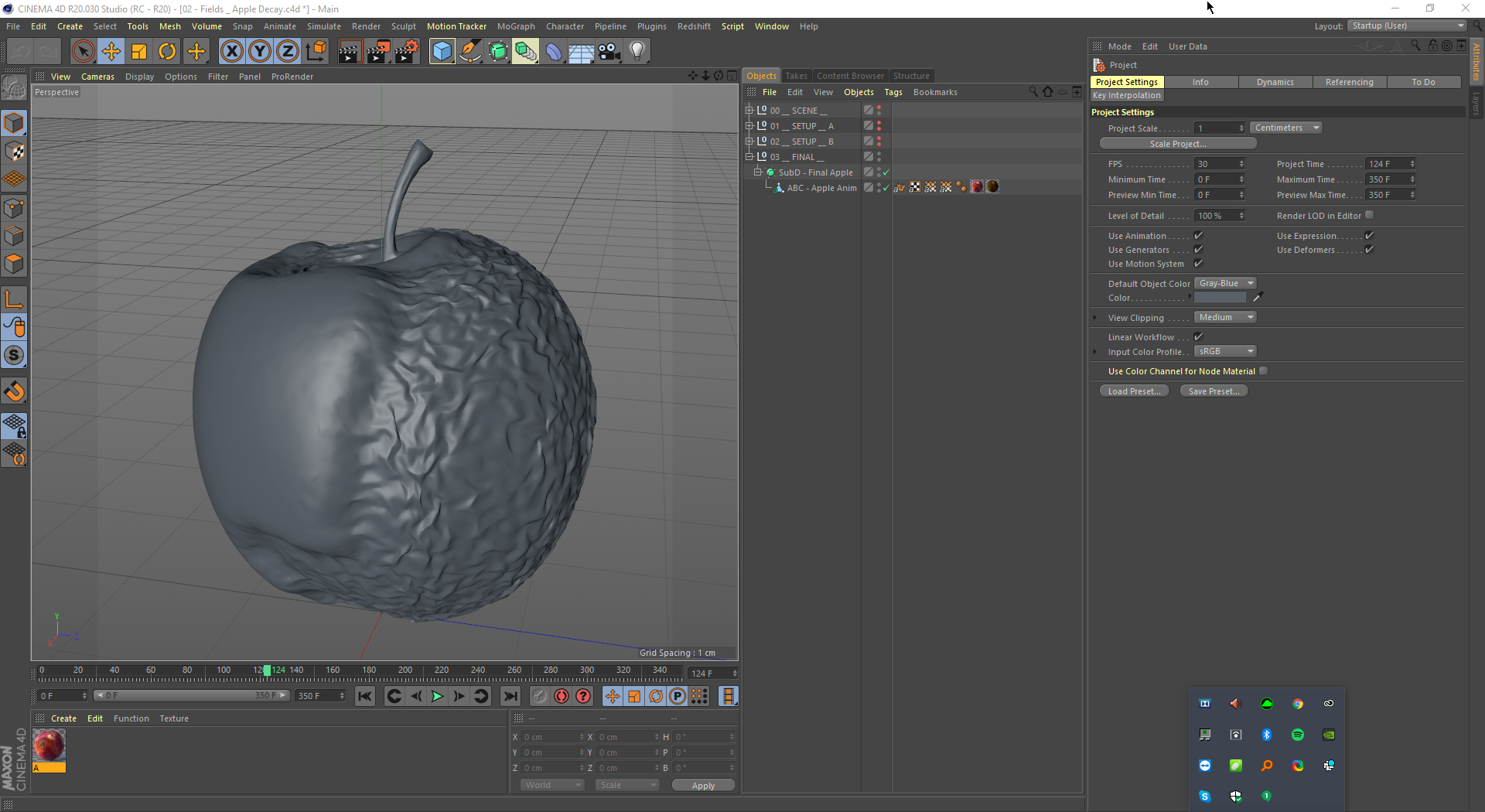Switch to Polygons mode
Image resolution: width=1485 pixels, height=812 pixels.
(15, 264)
